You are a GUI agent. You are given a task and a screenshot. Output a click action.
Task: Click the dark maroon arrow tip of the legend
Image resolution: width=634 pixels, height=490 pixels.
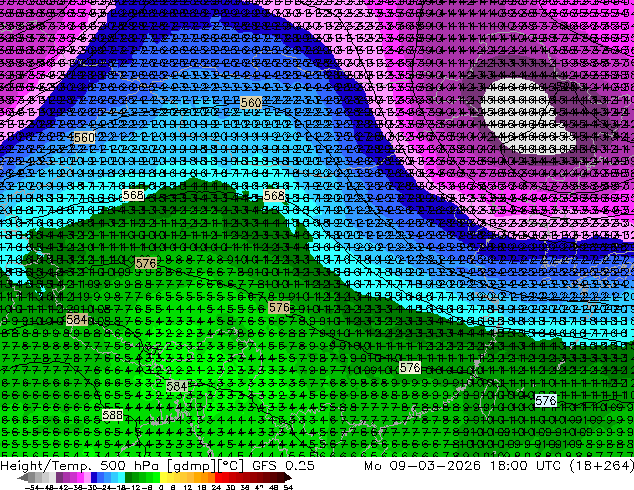[288, 477]
